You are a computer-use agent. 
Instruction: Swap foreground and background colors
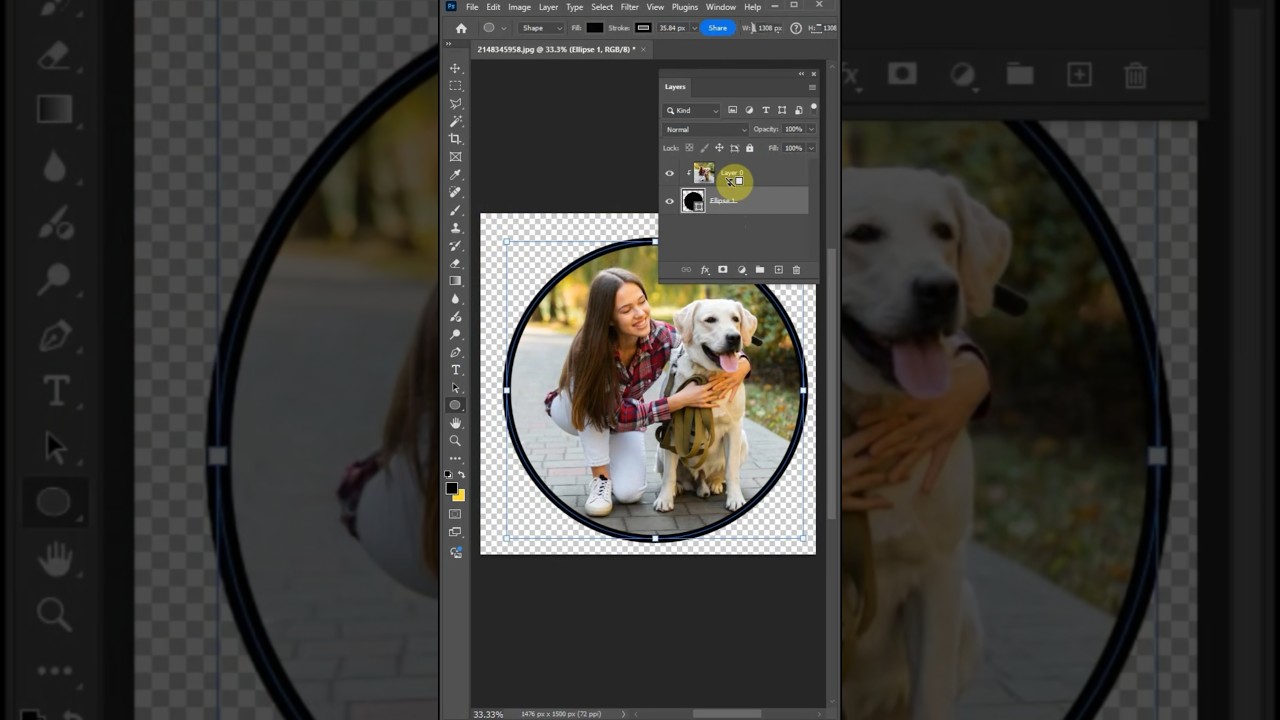click(x=461, y=474)
